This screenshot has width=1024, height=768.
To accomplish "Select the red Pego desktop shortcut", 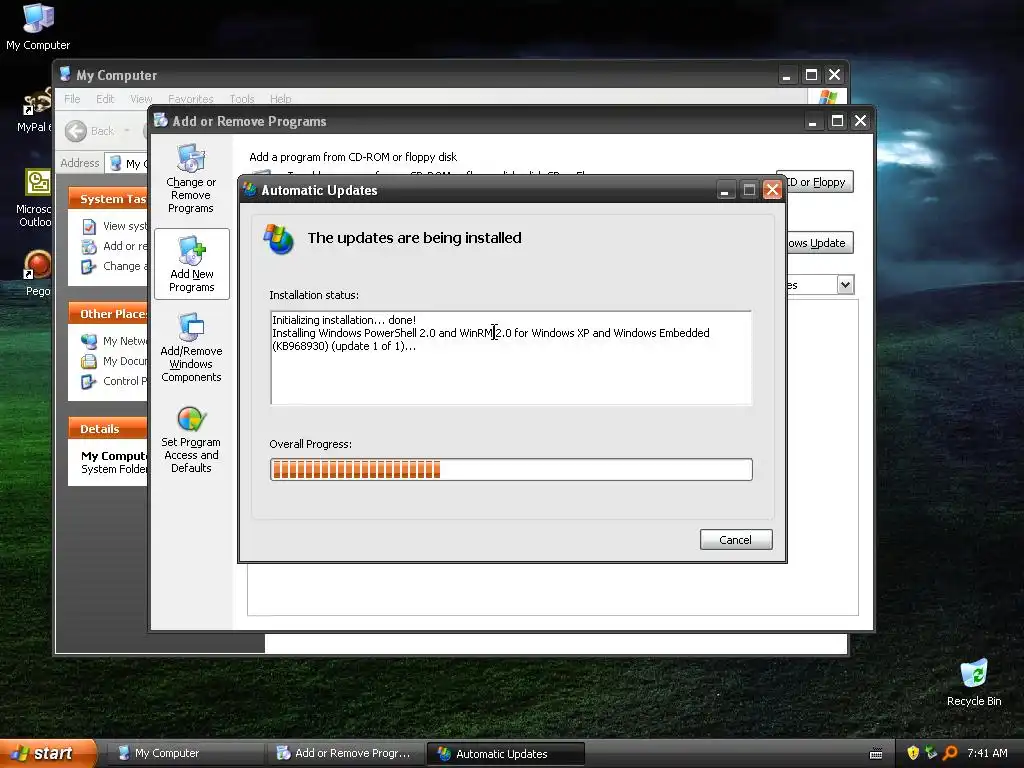I will (x=37, y=273).
